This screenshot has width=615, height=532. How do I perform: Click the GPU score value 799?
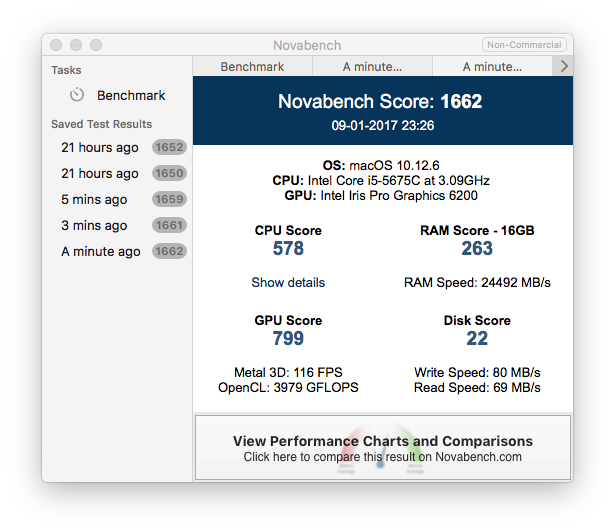[288, 338]
